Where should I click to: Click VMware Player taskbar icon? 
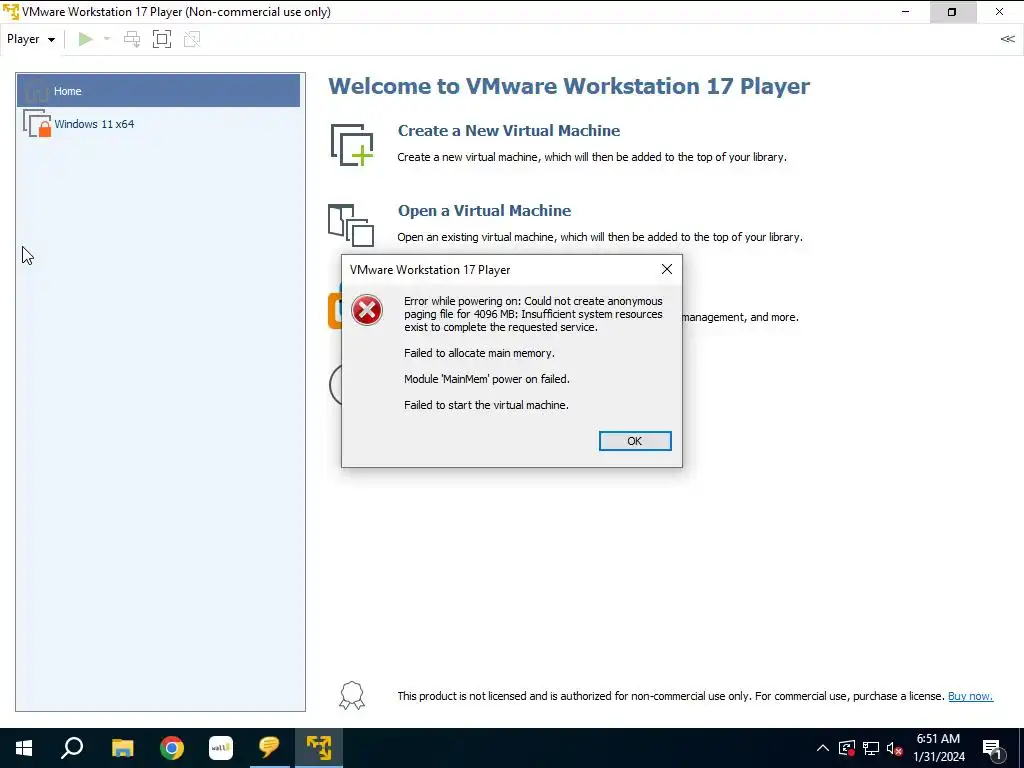[319, 748]
